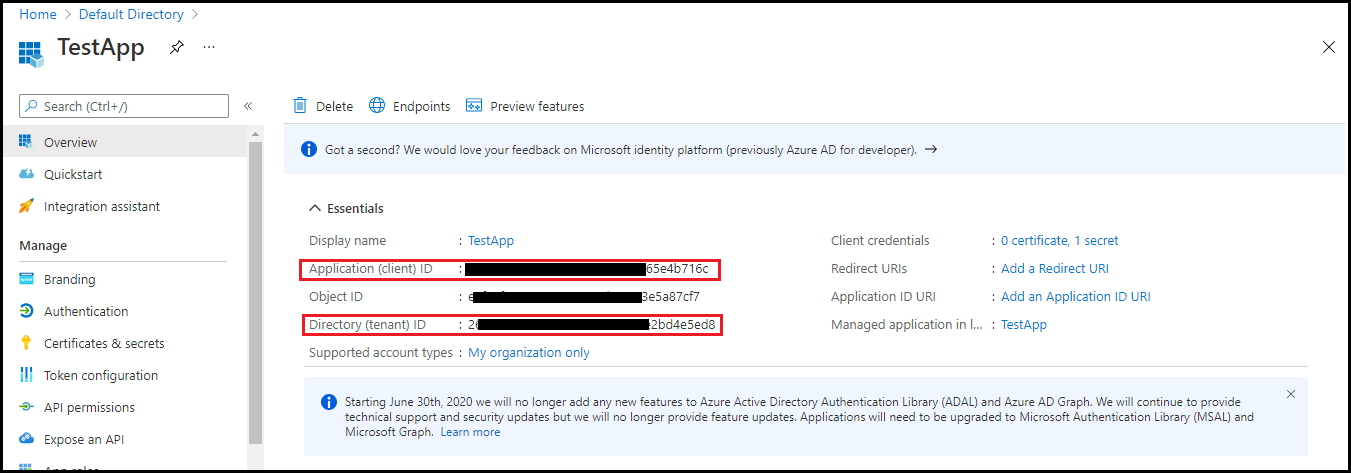
Task: Click the Certificates & secrets key icon
Action: point(26,343)
